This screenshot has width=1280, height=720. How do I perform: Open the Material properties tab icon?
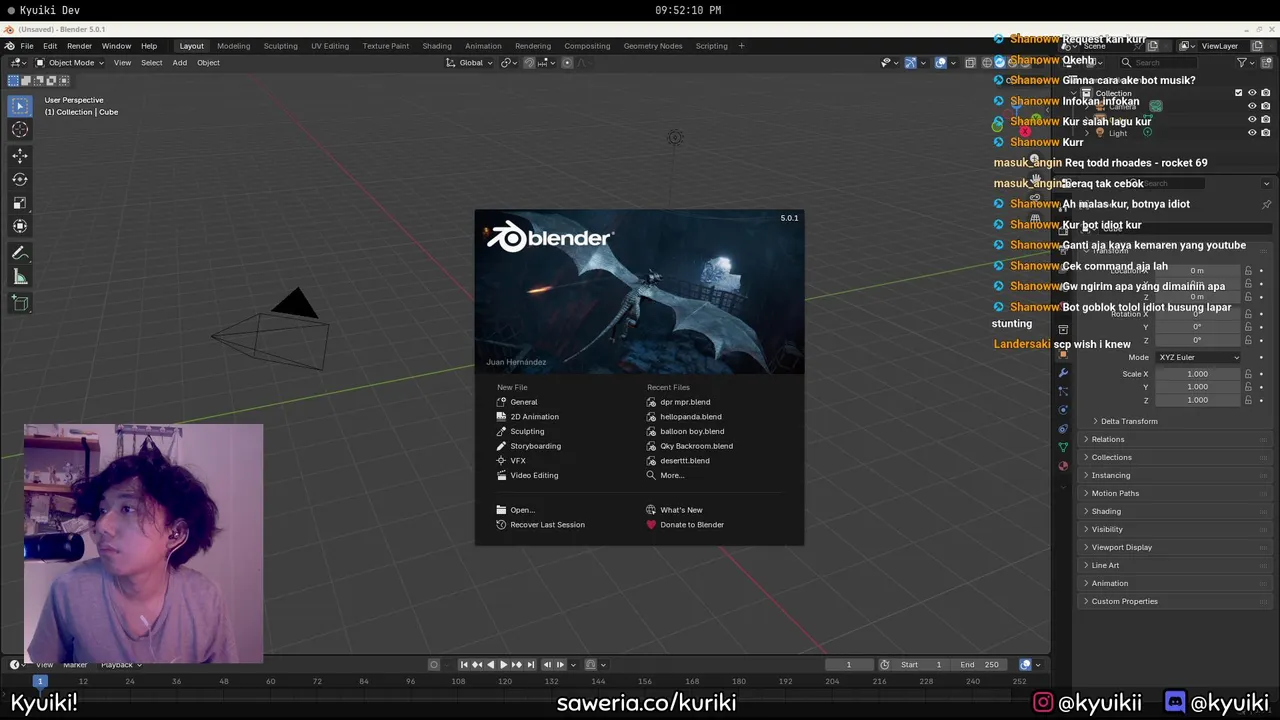pos(1063,466)
